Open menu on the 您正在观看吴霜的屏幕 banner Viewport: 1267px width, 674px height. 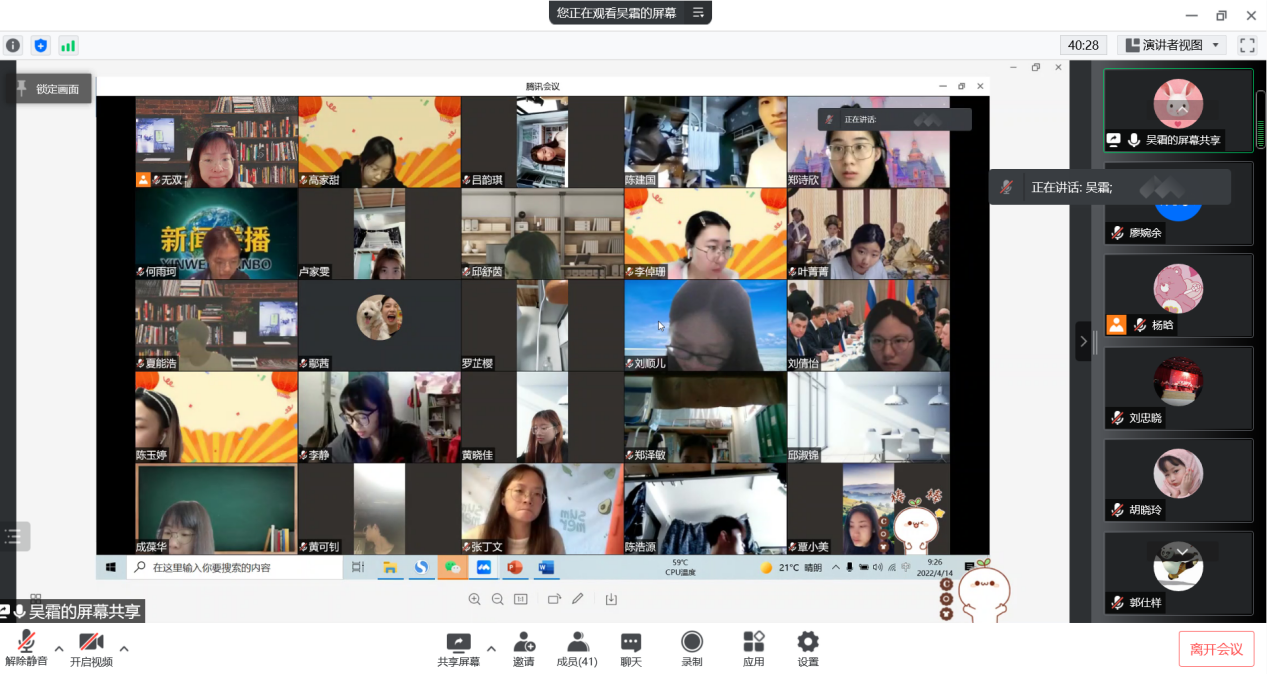pyautogui.click(x=698, y=13)
